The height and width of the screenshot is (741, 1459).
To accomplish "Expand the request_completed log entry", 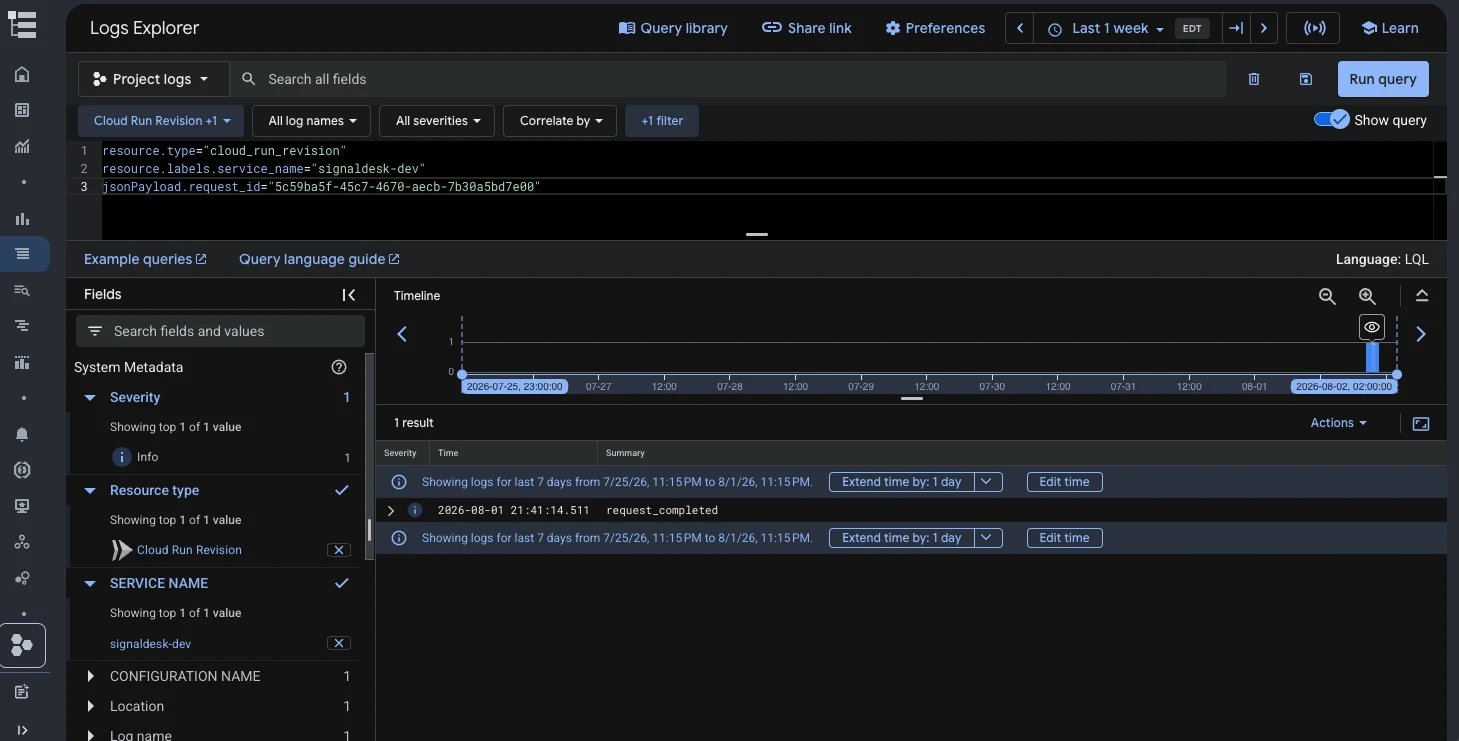I will coord(391,510).
